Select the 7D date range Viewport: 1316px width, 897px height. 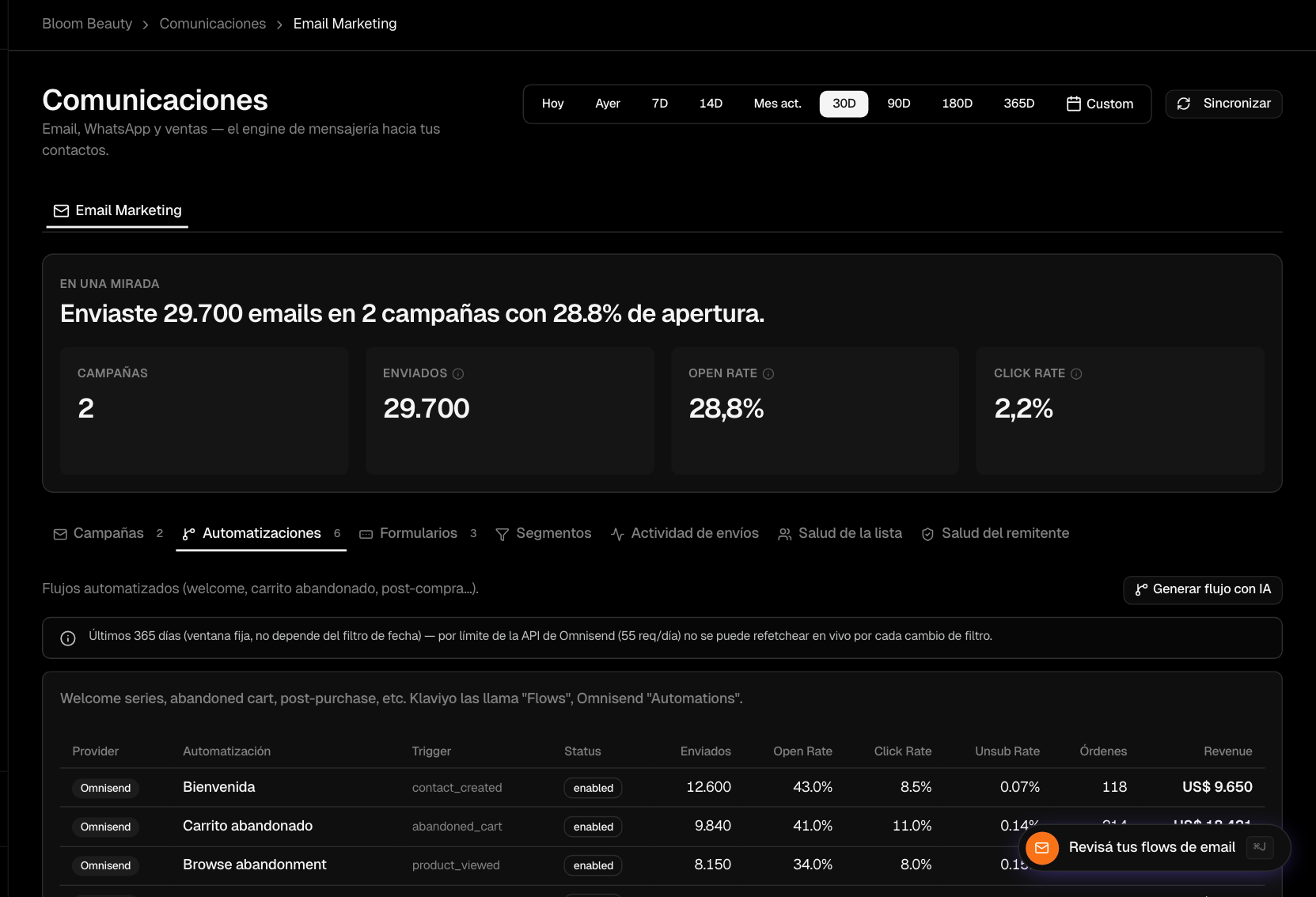click(x=660, y=104)
